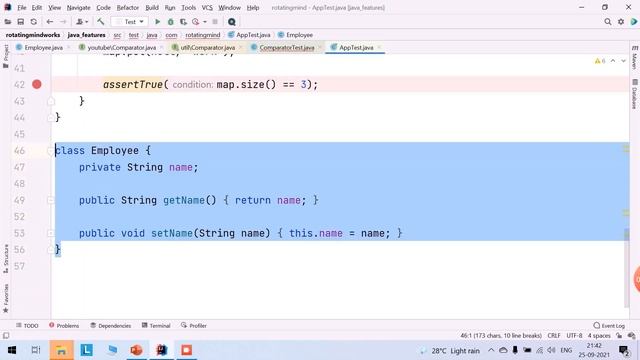Open the Event Log
The width and height of the screenshot is (640, 360).
[x=609, y=326]
